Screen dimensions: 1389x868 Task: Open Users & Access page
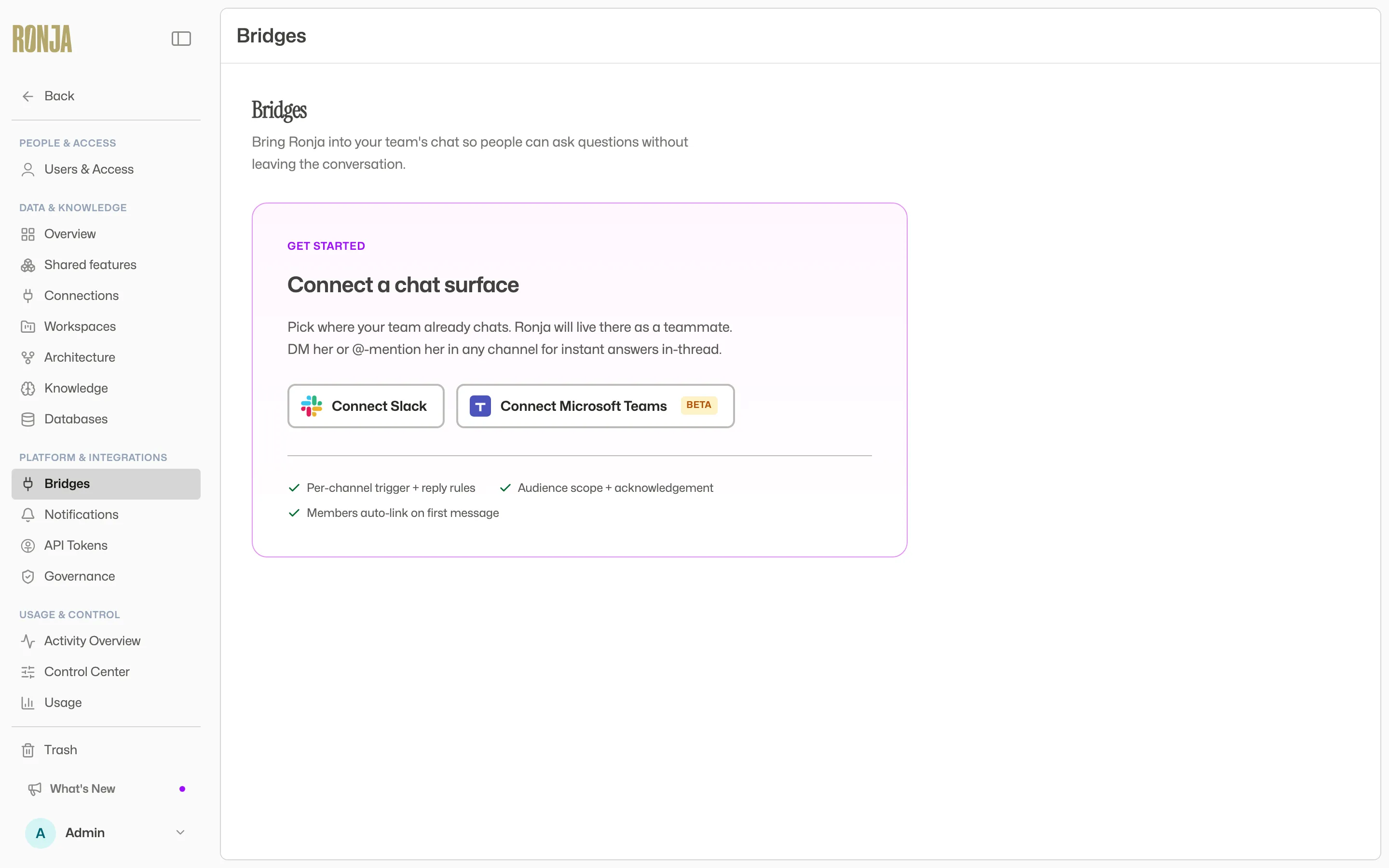pos(106,169)
